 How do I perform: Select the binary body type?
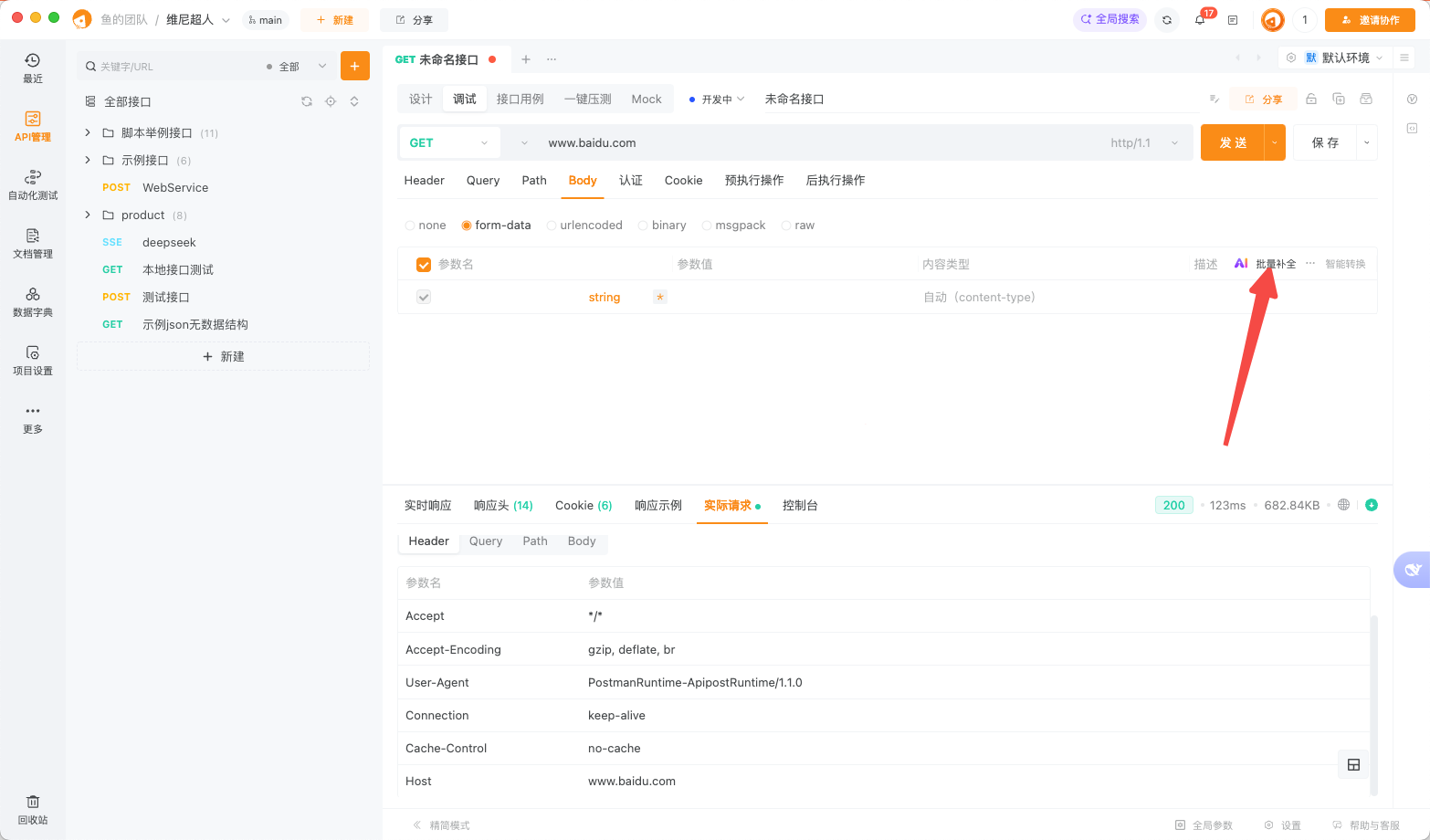[x=662, y=225]
